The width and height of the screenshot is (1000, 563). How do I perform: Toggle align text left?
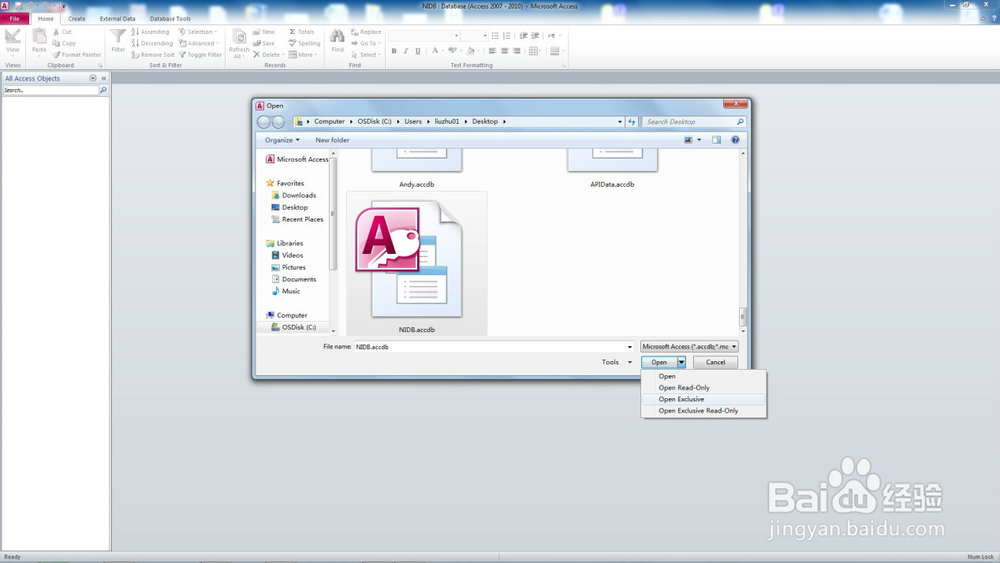click(x=492, y=51)
